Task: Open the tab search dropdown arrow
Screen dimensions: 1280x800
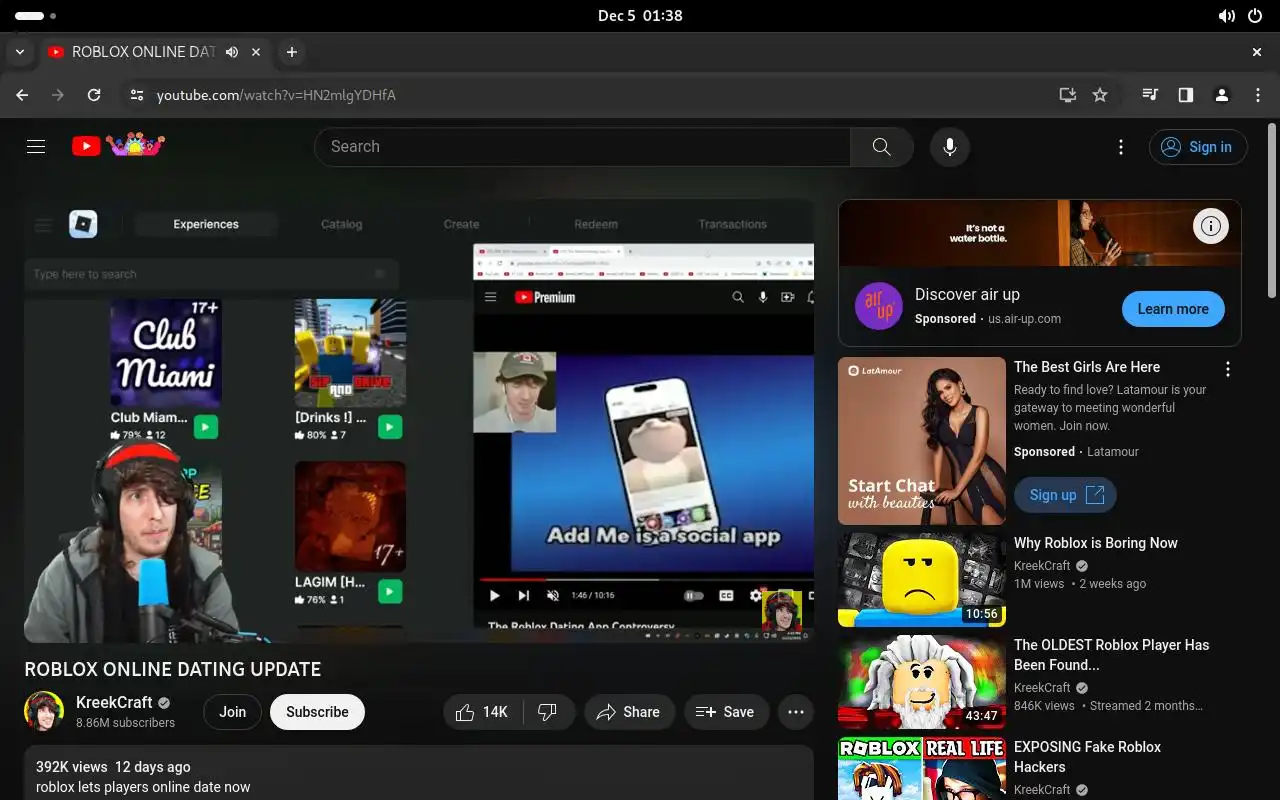Action: [19, 52]
